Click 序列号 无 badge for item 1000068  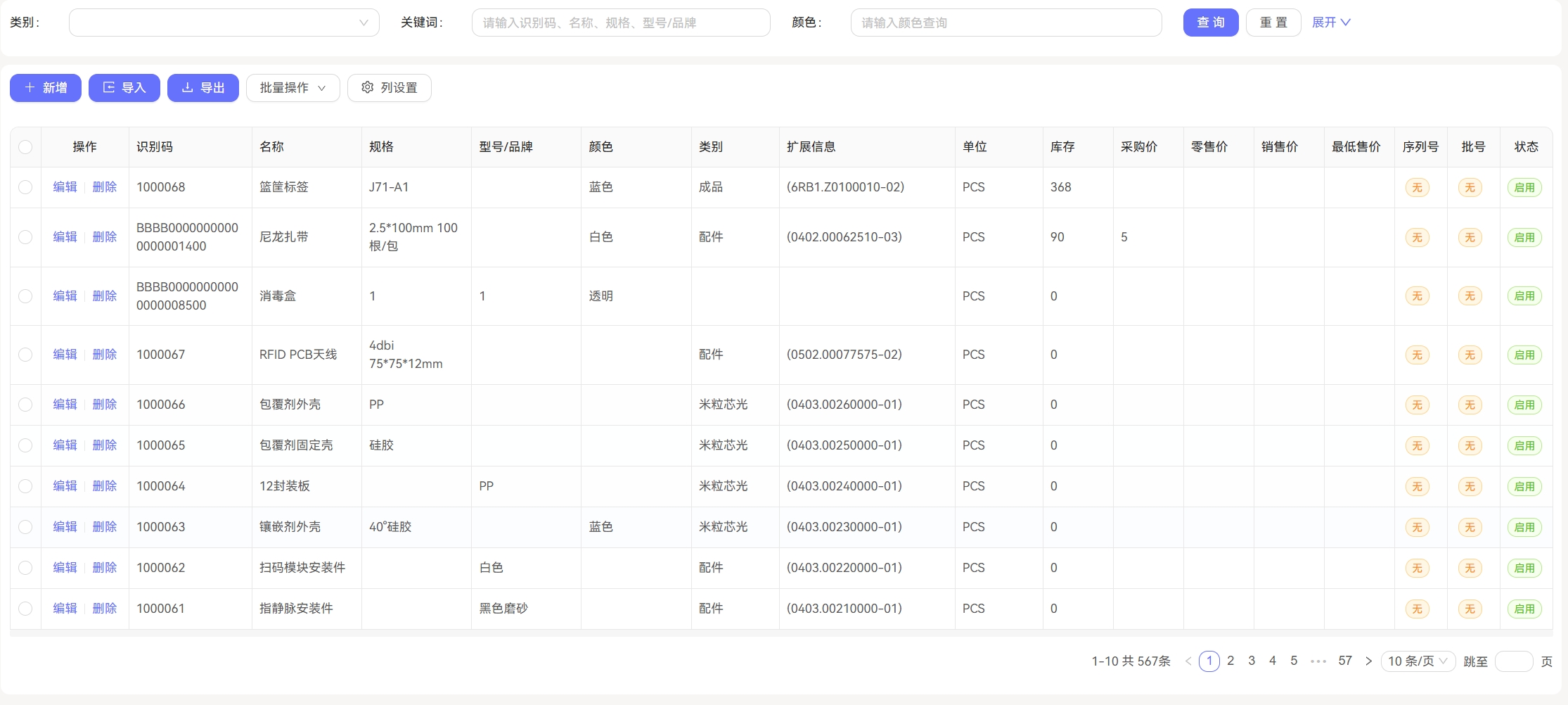click(x=1418, y=187)
